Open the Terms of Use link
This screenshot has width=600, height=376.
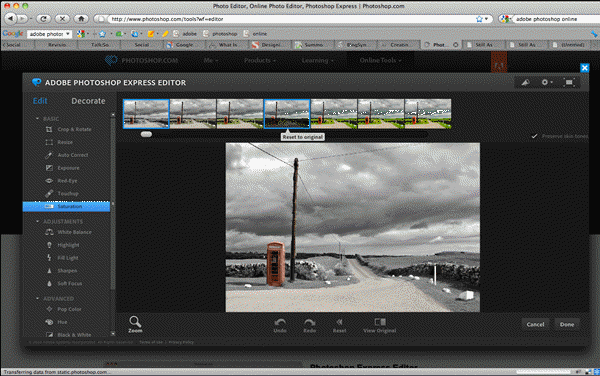tap(151, 342)
